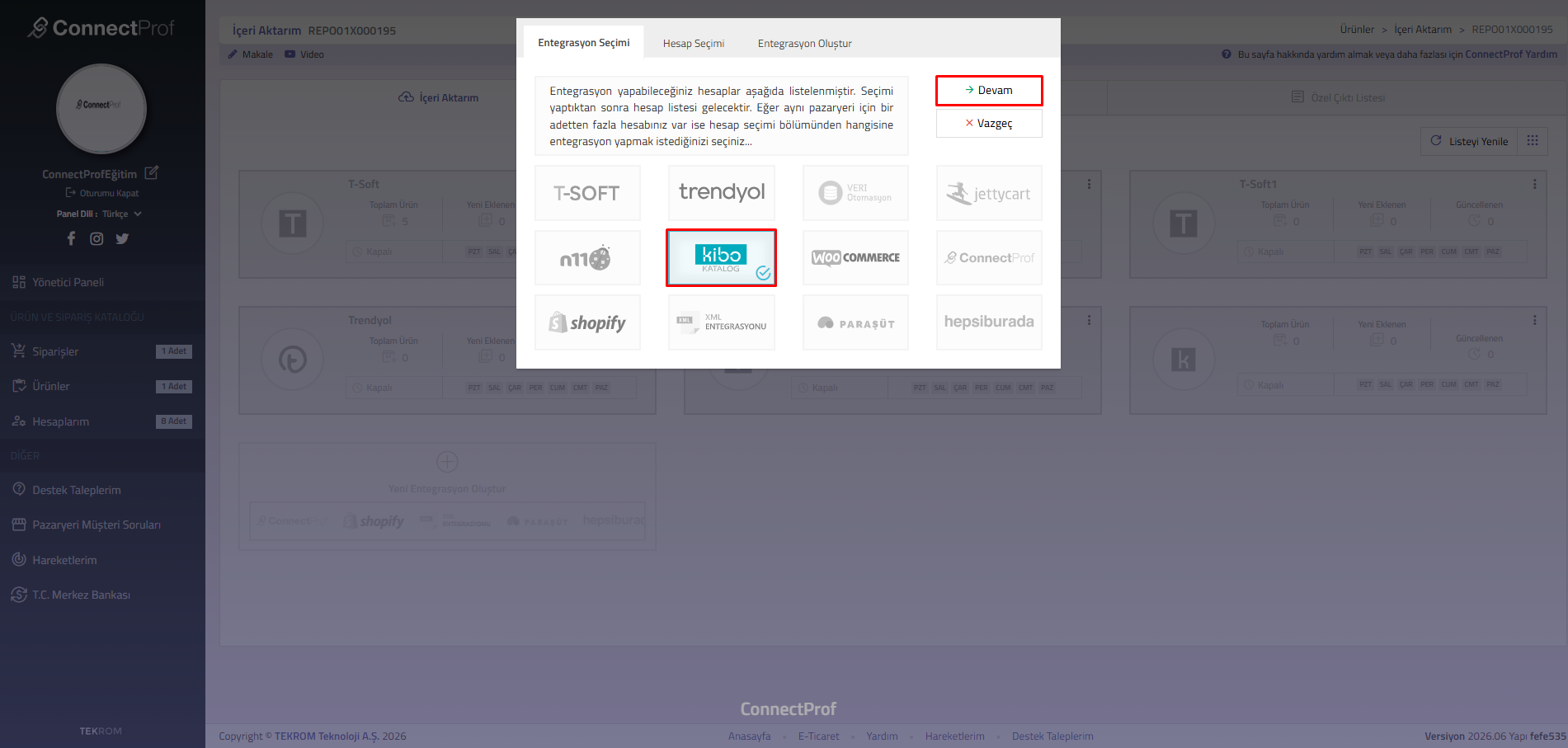Click the İçeri Aktarım breadcrumb
Viewport: 1568px width, 748px height.
(1423, 30)
